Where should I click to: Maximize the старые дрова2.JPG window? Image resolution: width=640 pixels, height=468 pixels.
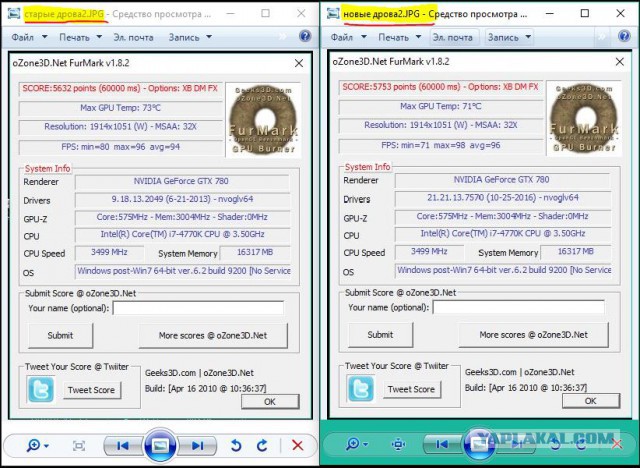tap(265, 13)
